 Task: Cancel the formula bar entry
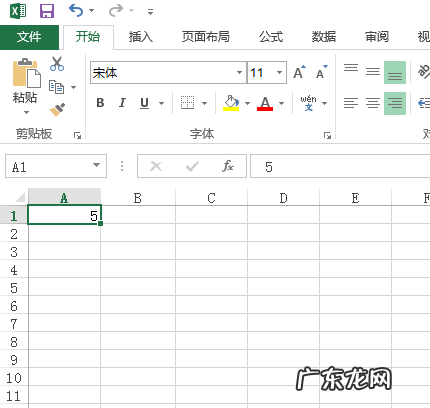click(x=156, y=166)
